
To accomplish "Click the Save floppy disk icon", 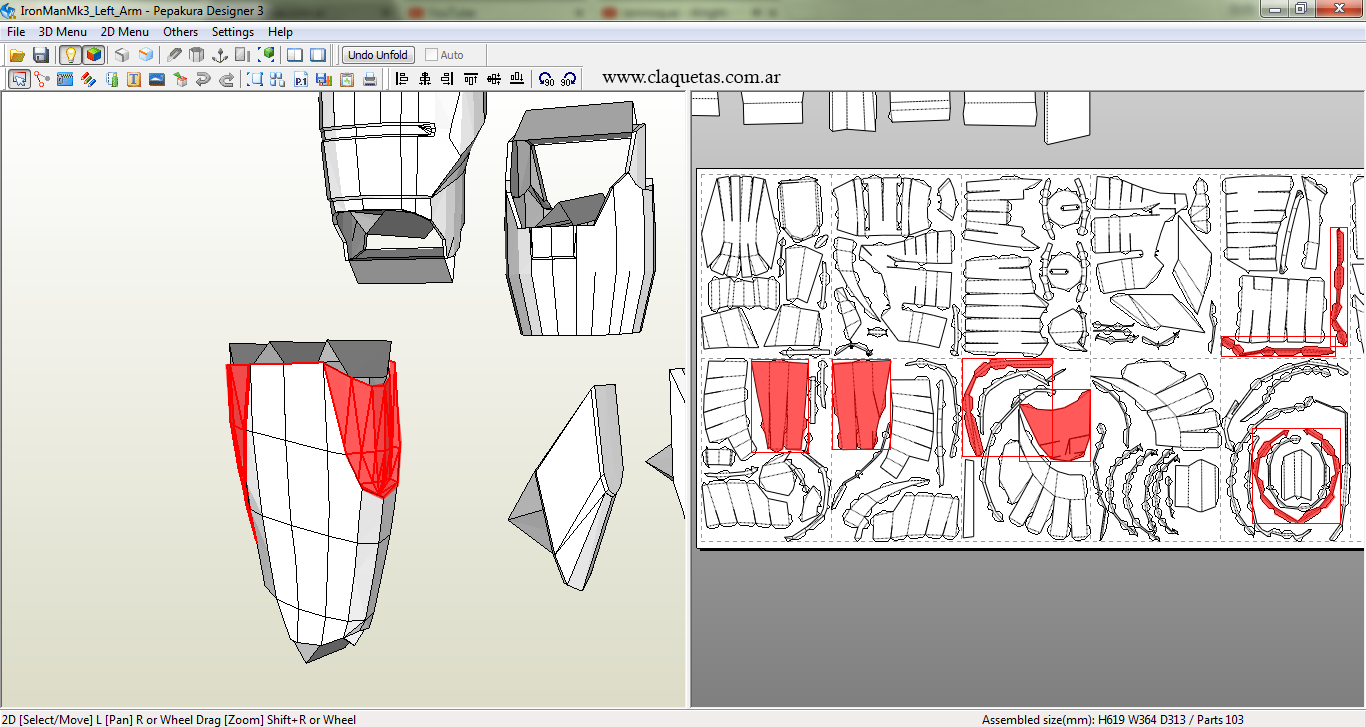I will coord(41,55).
